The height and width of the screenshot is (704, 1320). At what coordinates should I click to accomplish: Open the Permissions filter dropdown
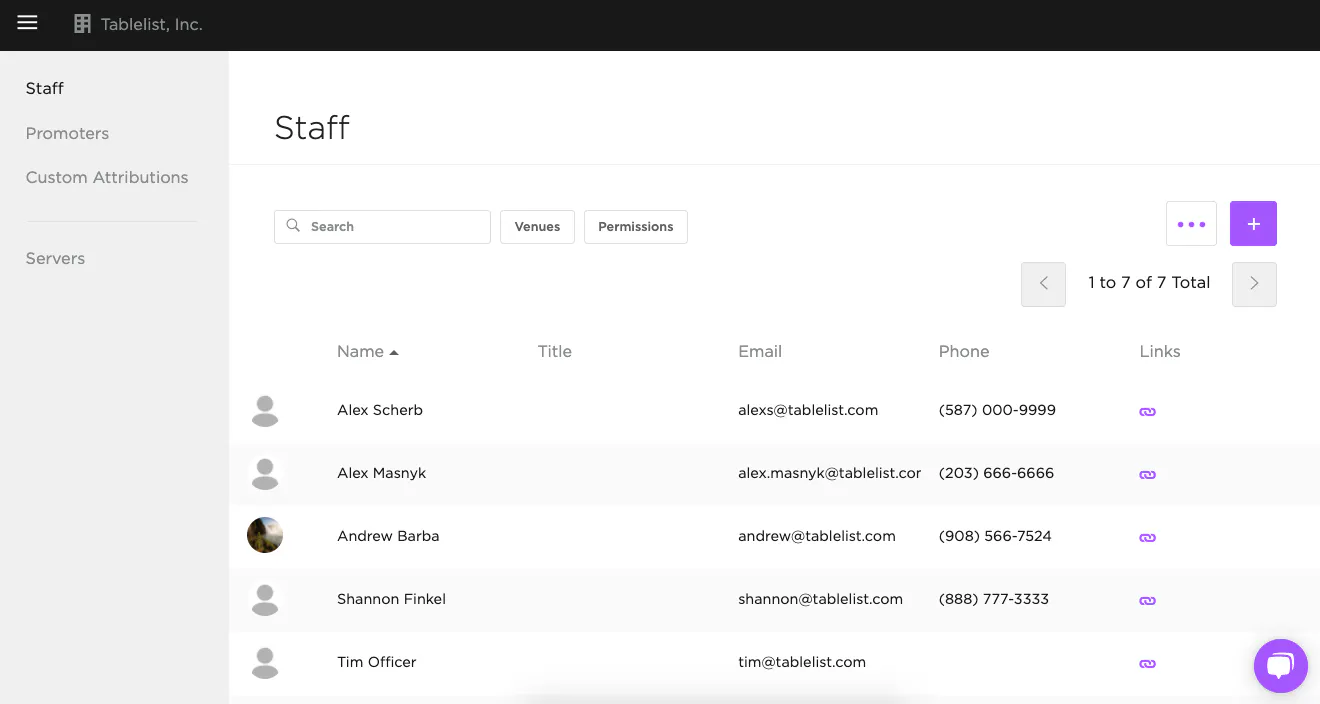point(635,227)
